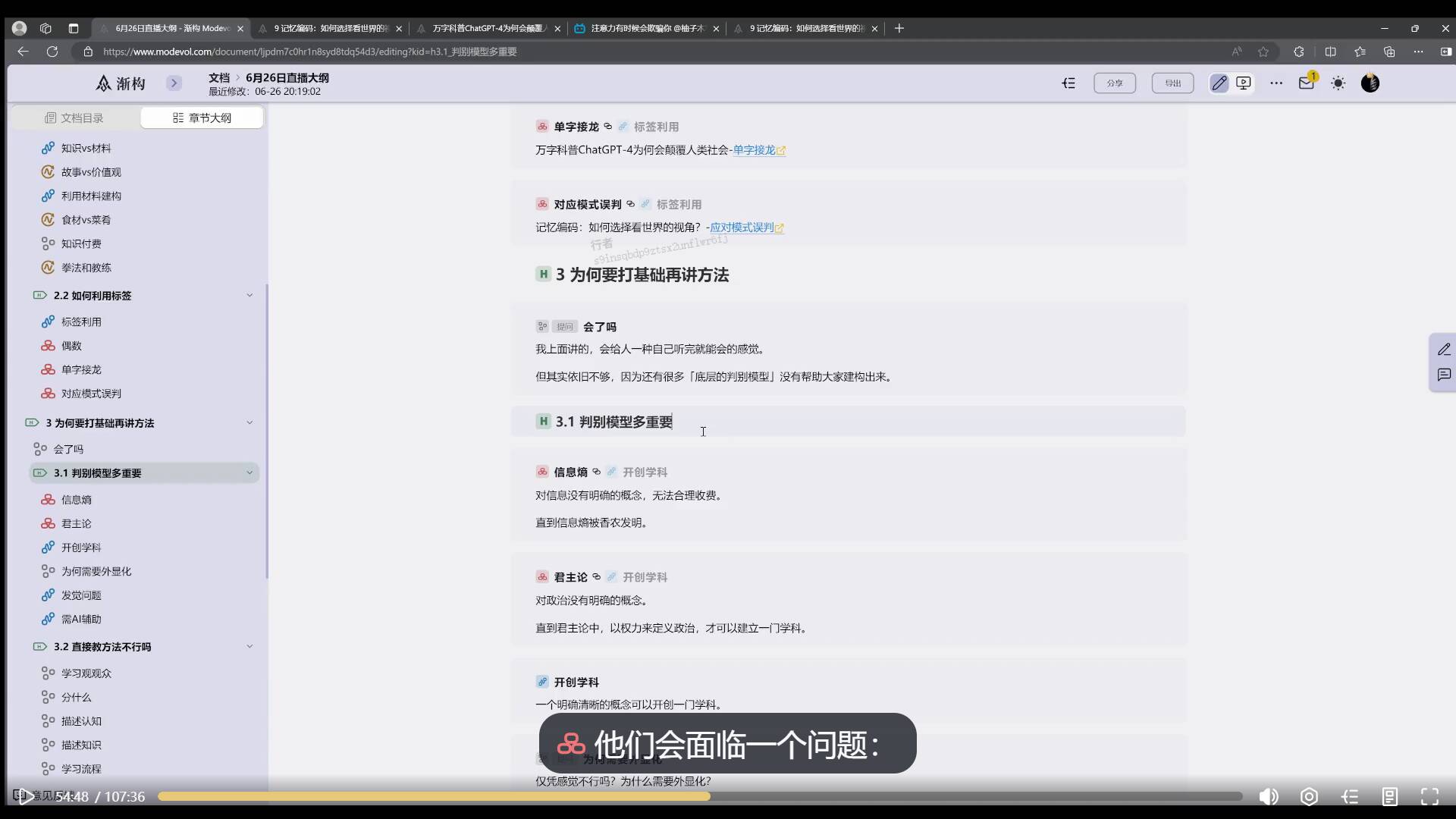Collapse the sidebar with the arrow beside 渐构
Screen dimensions: 1456x819
174,83
